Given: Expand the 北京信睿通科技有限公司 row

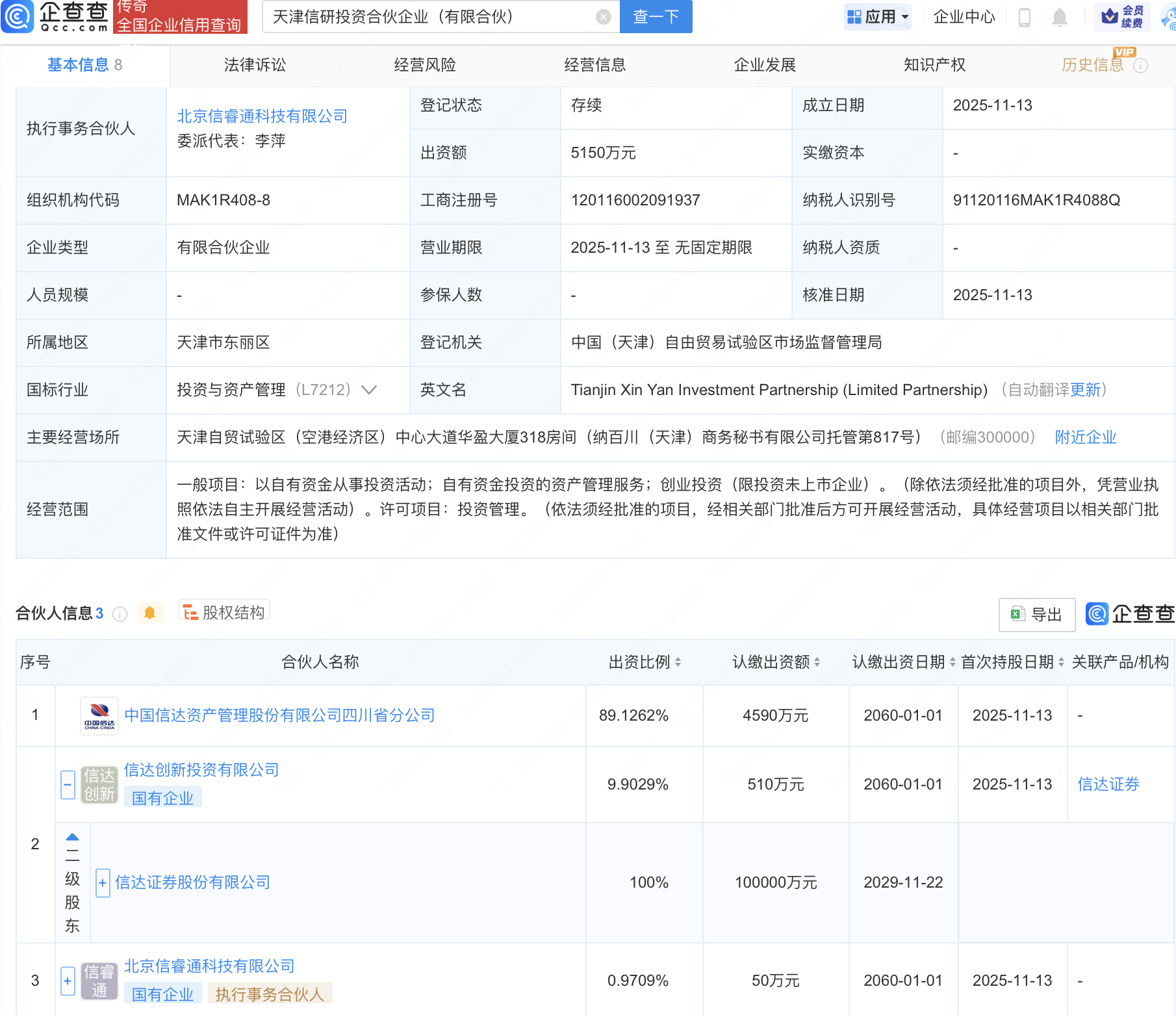Looking at the screenshot, I should pyautogui.click(x=68, y=981).
